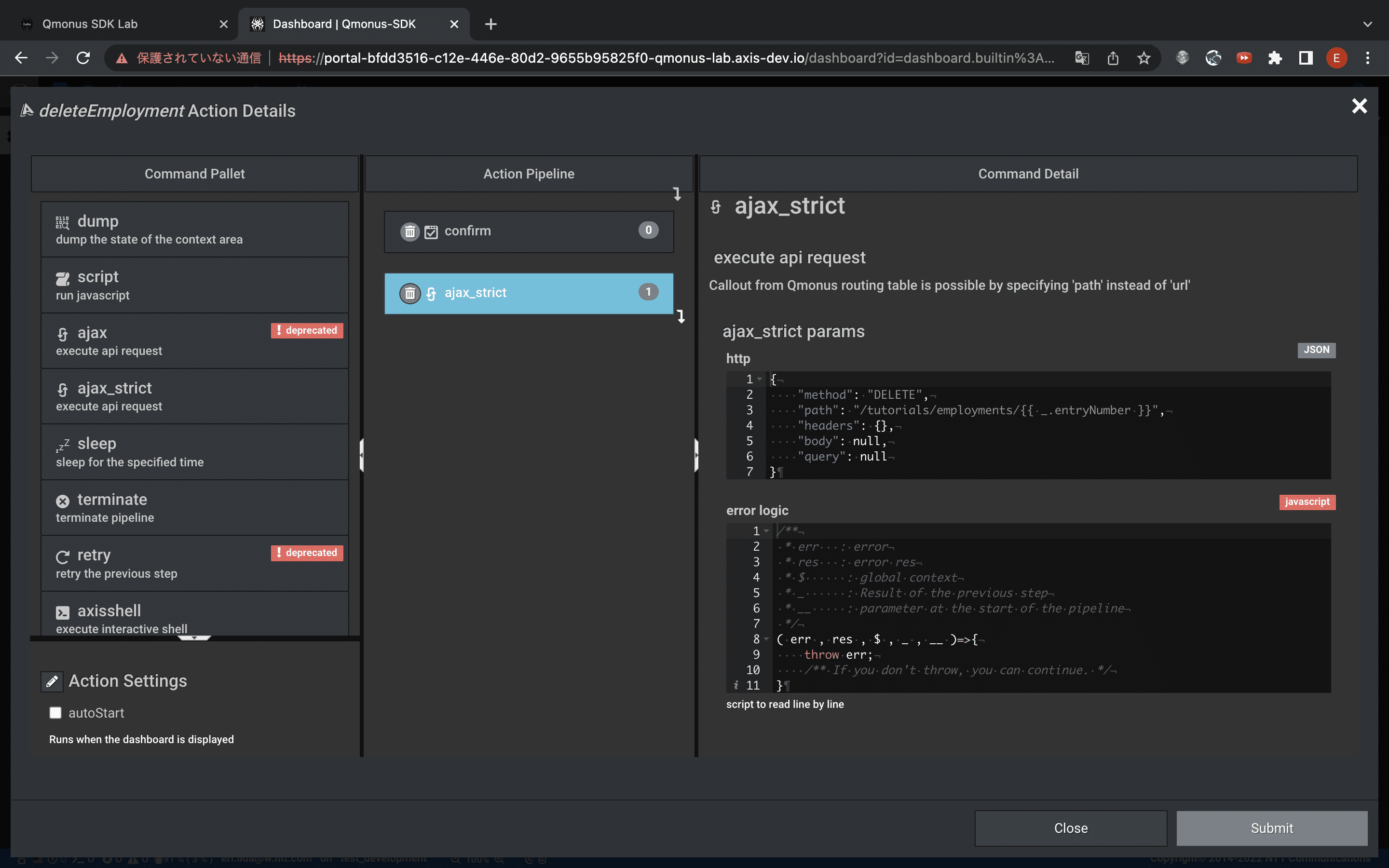
Task: Click the red video extension icon
Action: 1244,58
